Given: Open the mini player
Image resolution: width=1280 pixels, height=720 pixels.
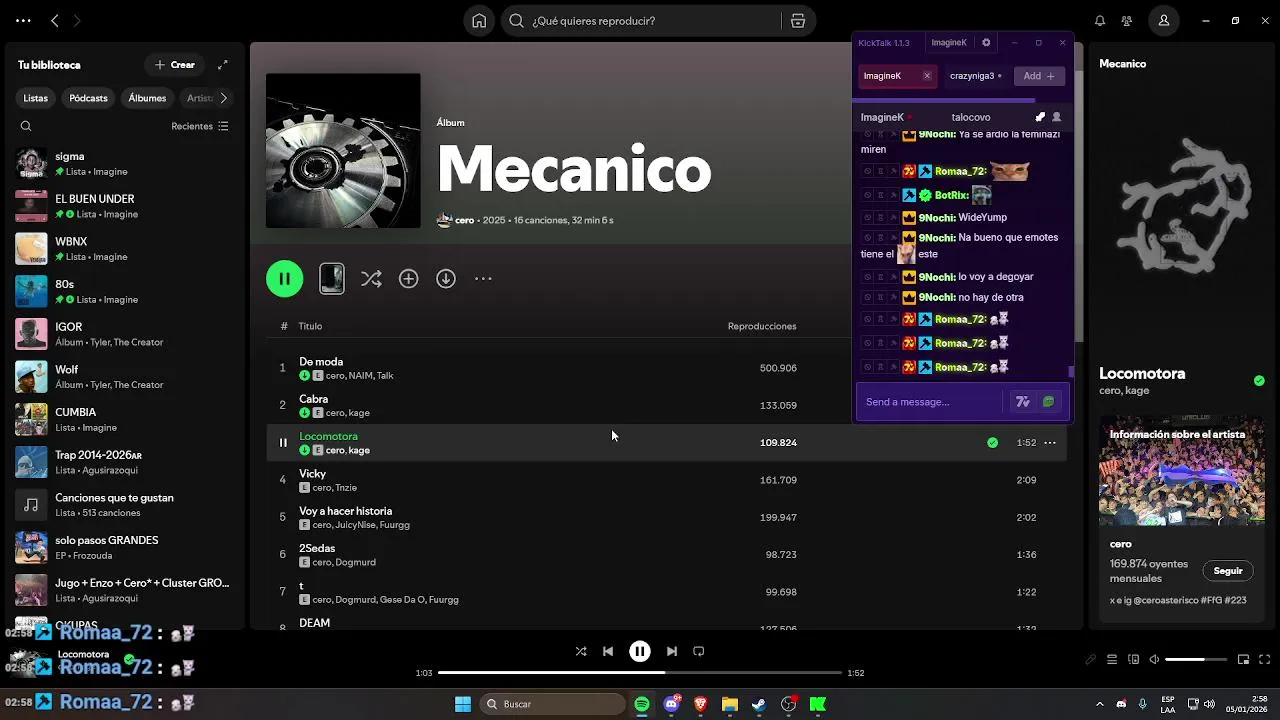Looking at the screenshot, I should 1243,660.
